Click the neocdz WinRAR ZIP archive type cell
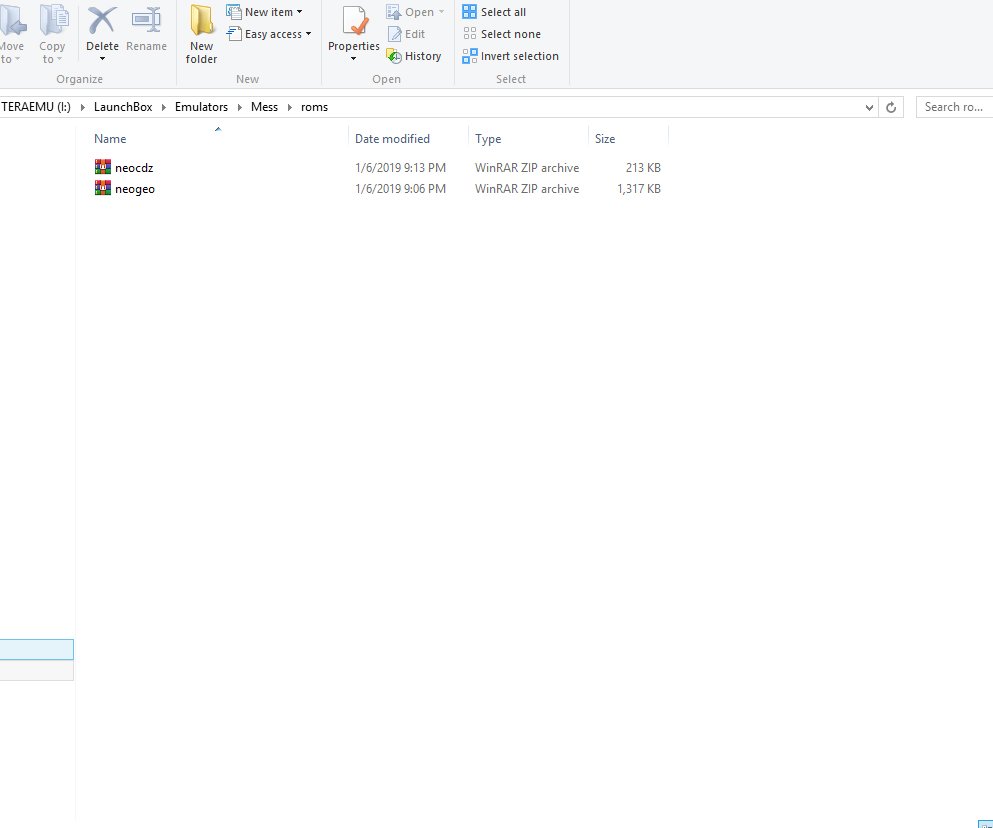 527,168
